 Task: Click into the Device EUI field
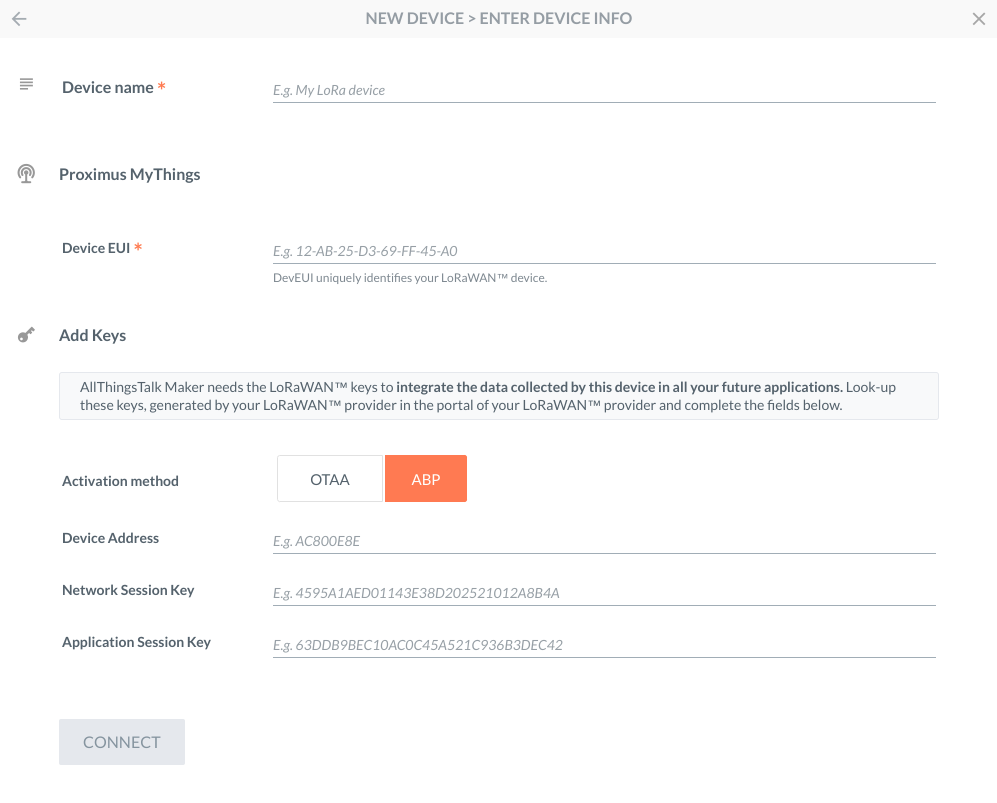[x=603, y=251]
